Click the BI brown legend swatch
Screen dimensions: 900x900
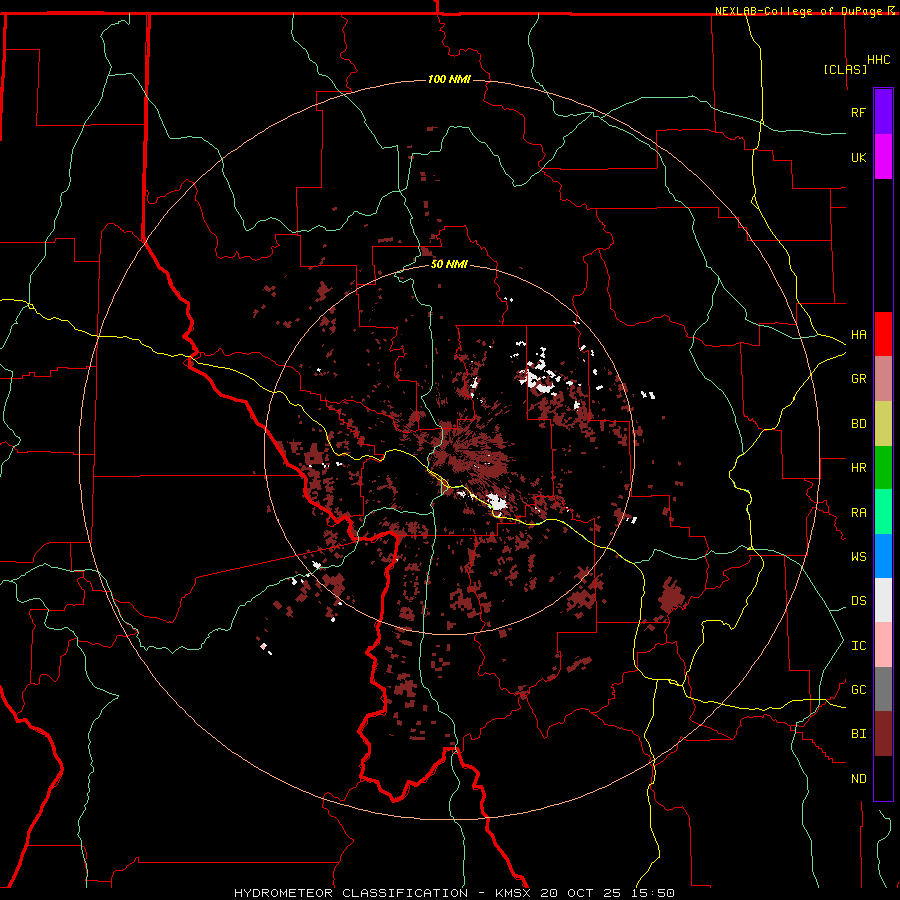click(x=883, y=734)
